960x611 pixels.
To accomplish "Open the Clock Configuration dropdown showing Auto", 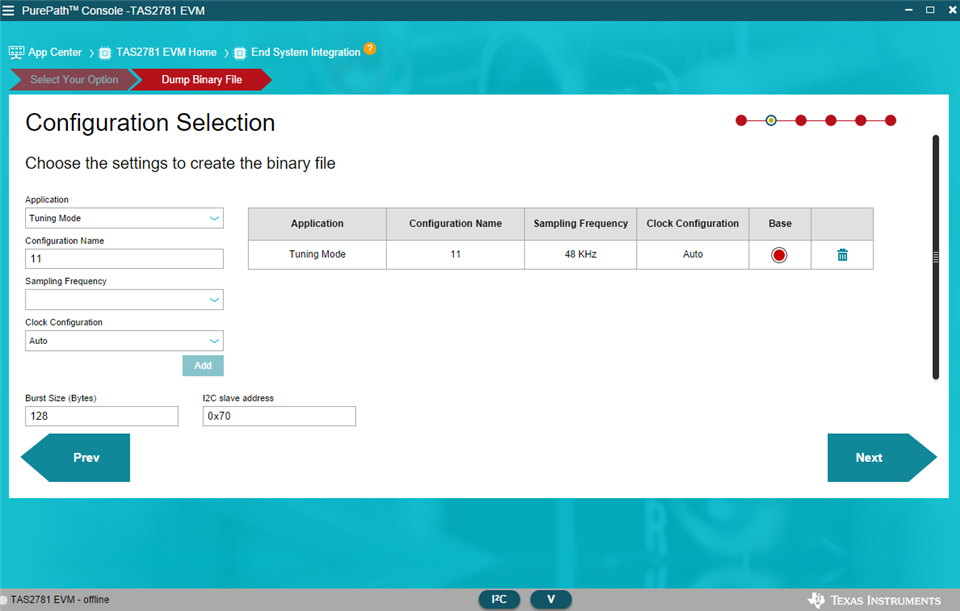I will (x=124, y=340).
